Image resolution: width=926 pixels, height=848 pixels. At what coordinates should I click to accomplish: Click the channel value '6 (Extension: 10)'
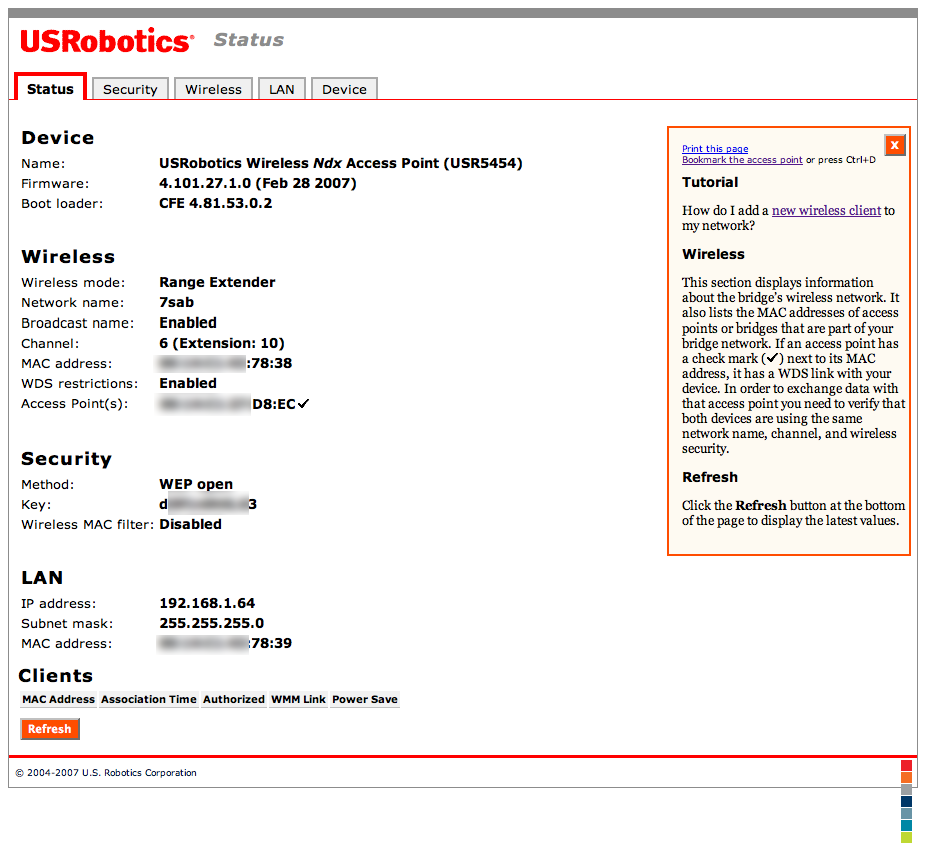coord(222,343)
